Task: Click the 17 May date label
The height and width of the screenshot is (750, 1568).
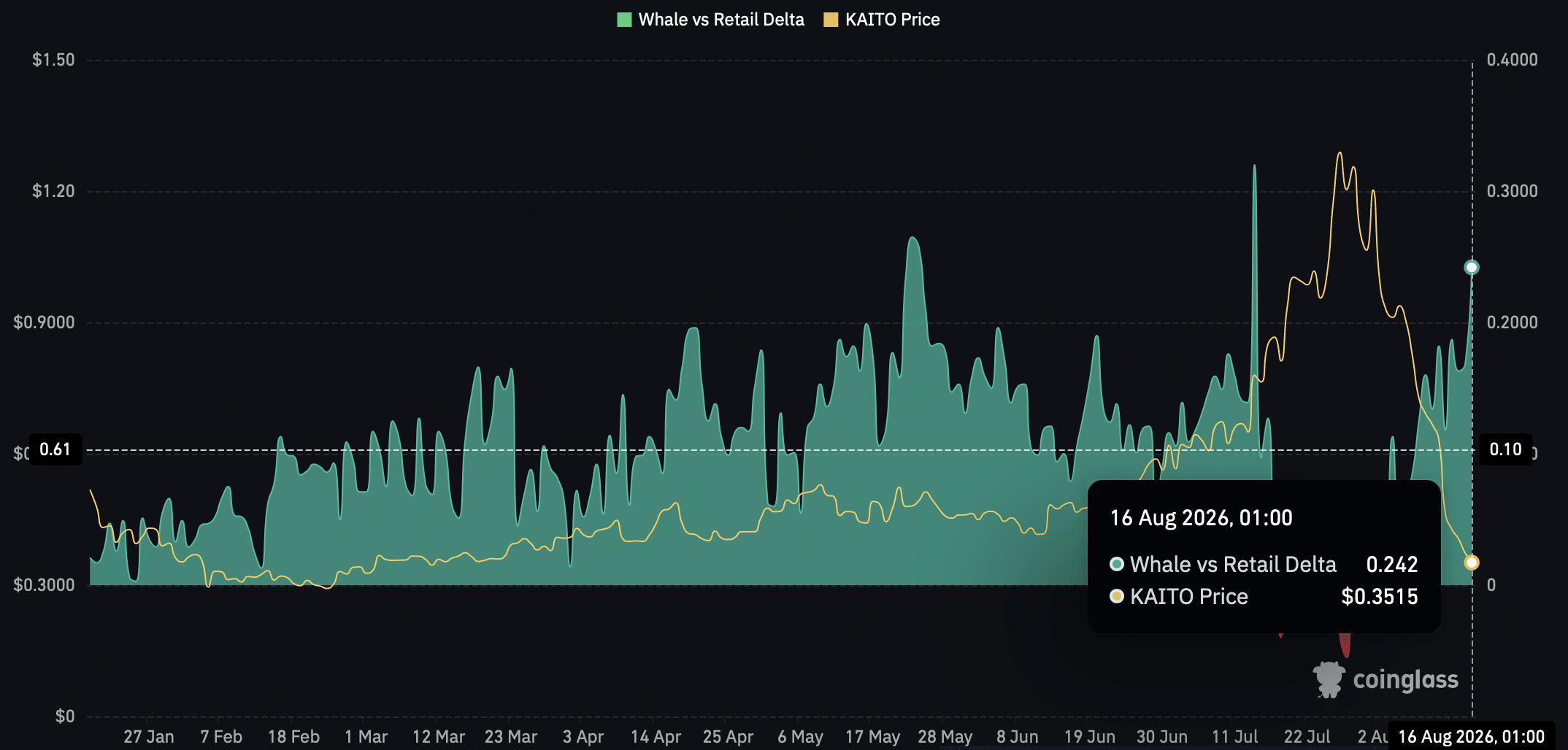Action: coord(872,737)
